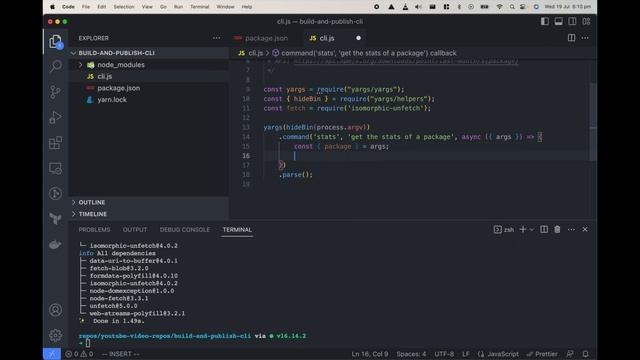Change end of line via LF
The height and width of the screenshot is (360, 640).
tap(466, 354)
